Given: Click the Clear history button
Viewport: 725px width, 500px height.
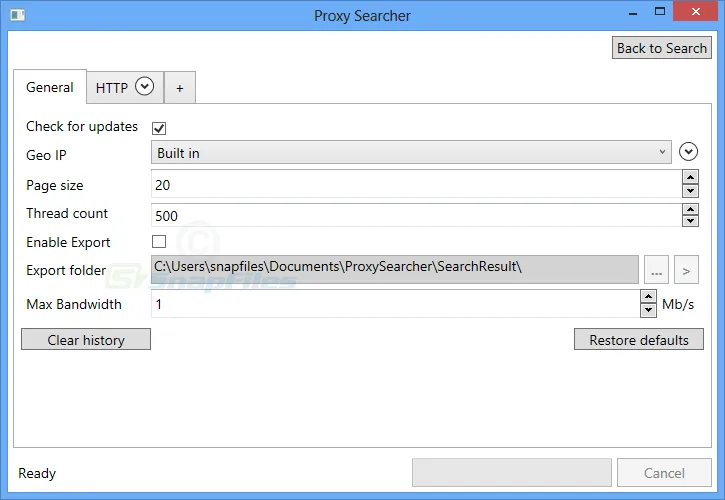Looking at the screenshot, I should click(86, 340).
